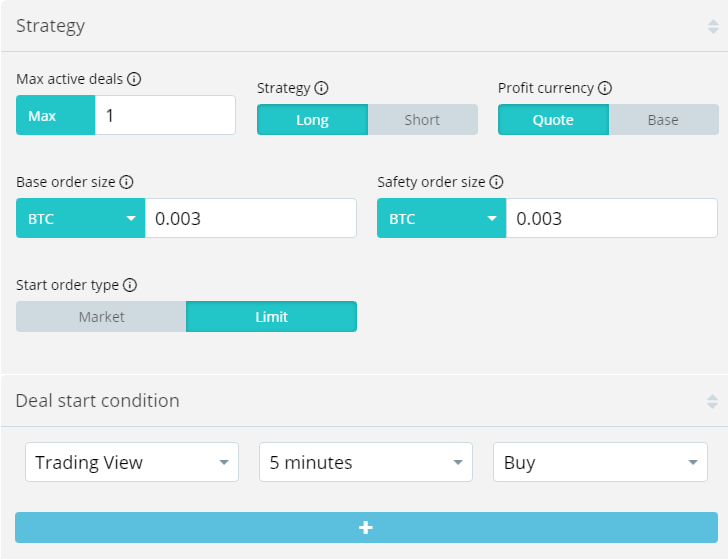Open the 5 minutes timeframe dropdown
The image size is (728, 559).
click(366, 463)
